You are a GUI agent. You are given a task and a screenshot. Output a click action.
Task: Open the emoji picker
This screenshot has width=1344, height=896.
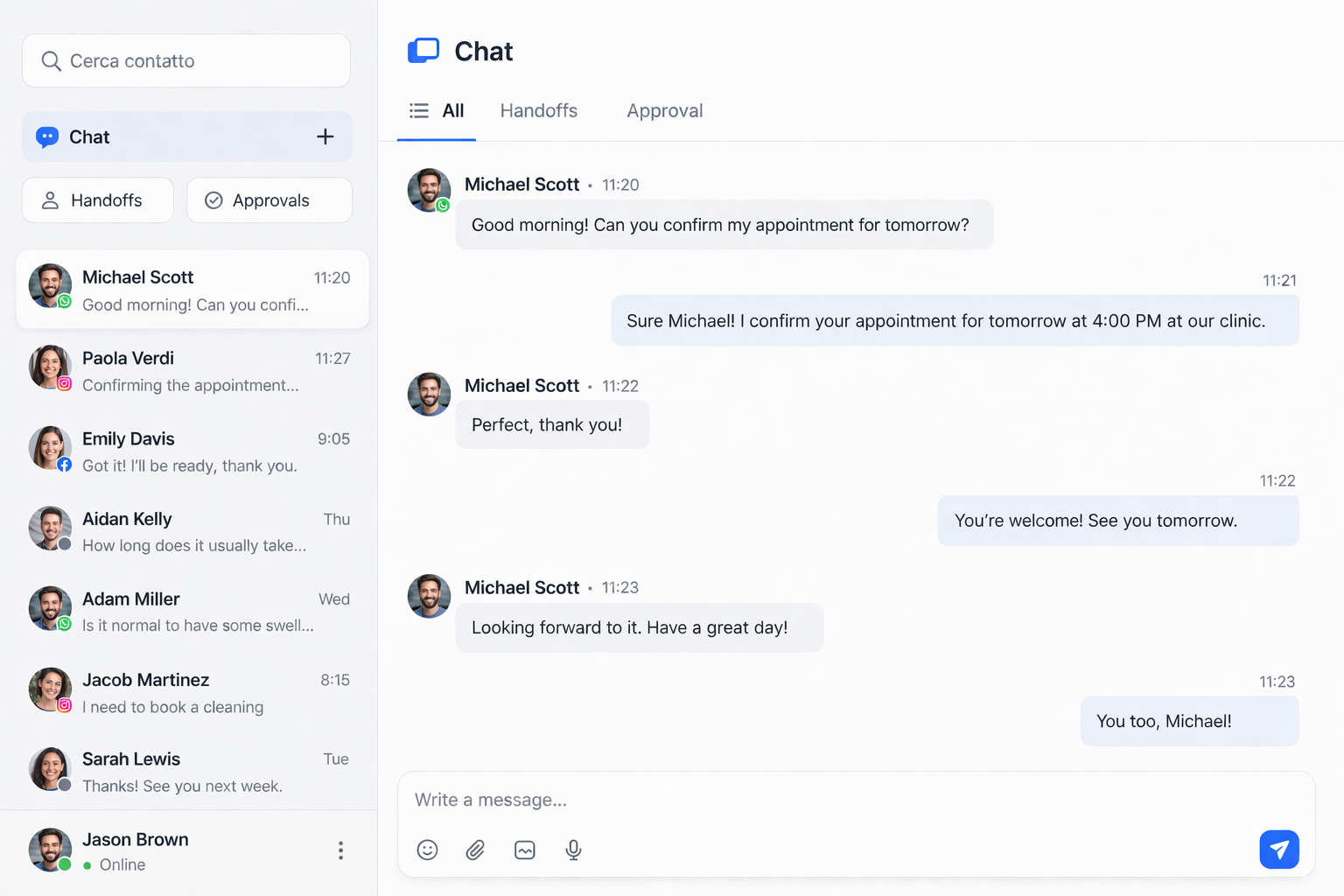click(428, 850)
